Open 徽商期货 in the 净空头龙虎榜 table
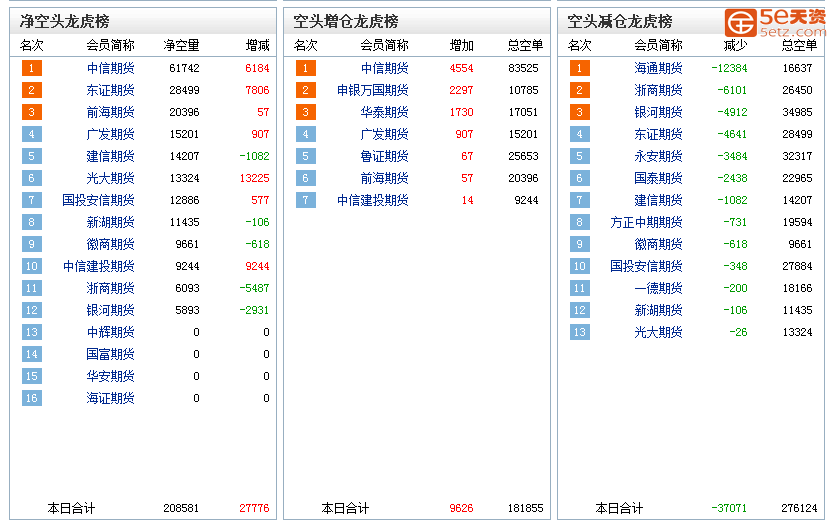 click(x=110, y=245)
